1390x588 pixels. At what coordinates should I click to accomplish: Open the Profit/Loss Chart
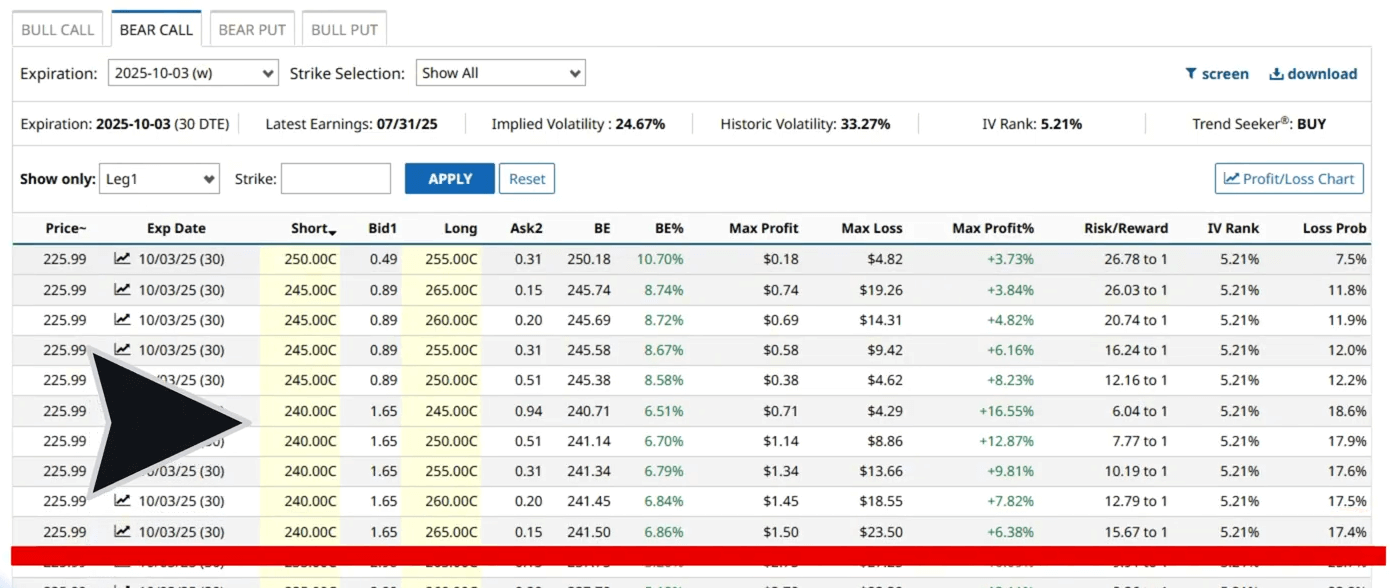point(1289,178)
